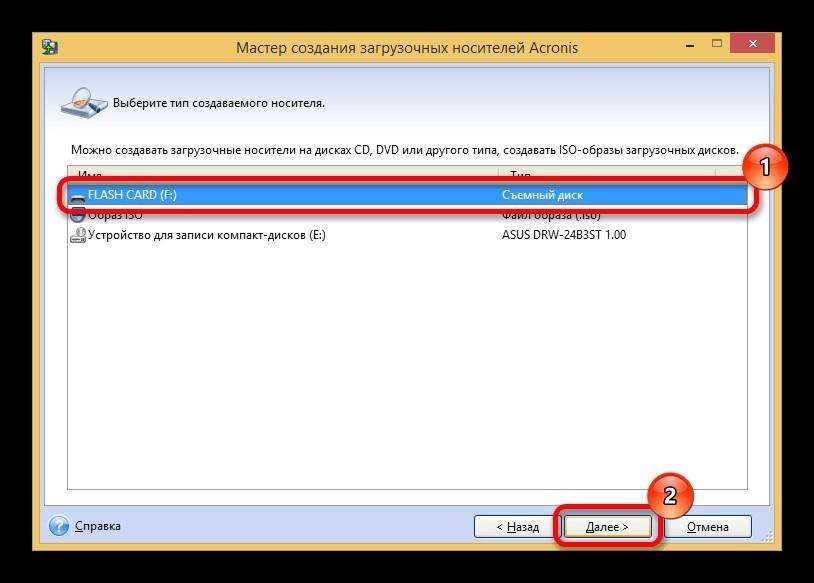This screenshot has width=814, height=583.
Task: Click the ASUS DRW-24B3ST 1.00 type cell
Action: (x=564, y=235)
